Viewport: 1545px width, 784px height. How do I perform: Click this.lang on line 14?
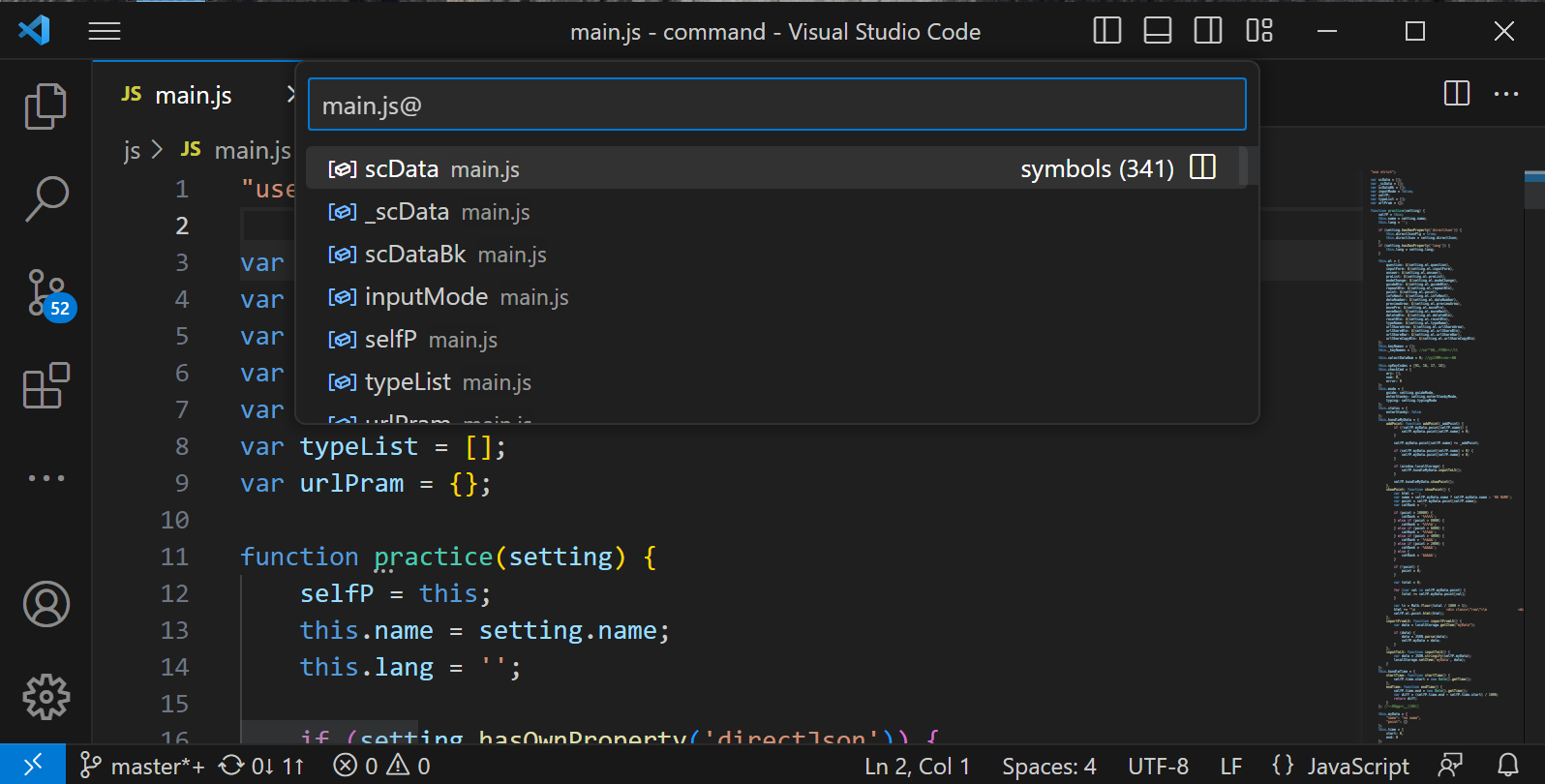click(366, 667)
